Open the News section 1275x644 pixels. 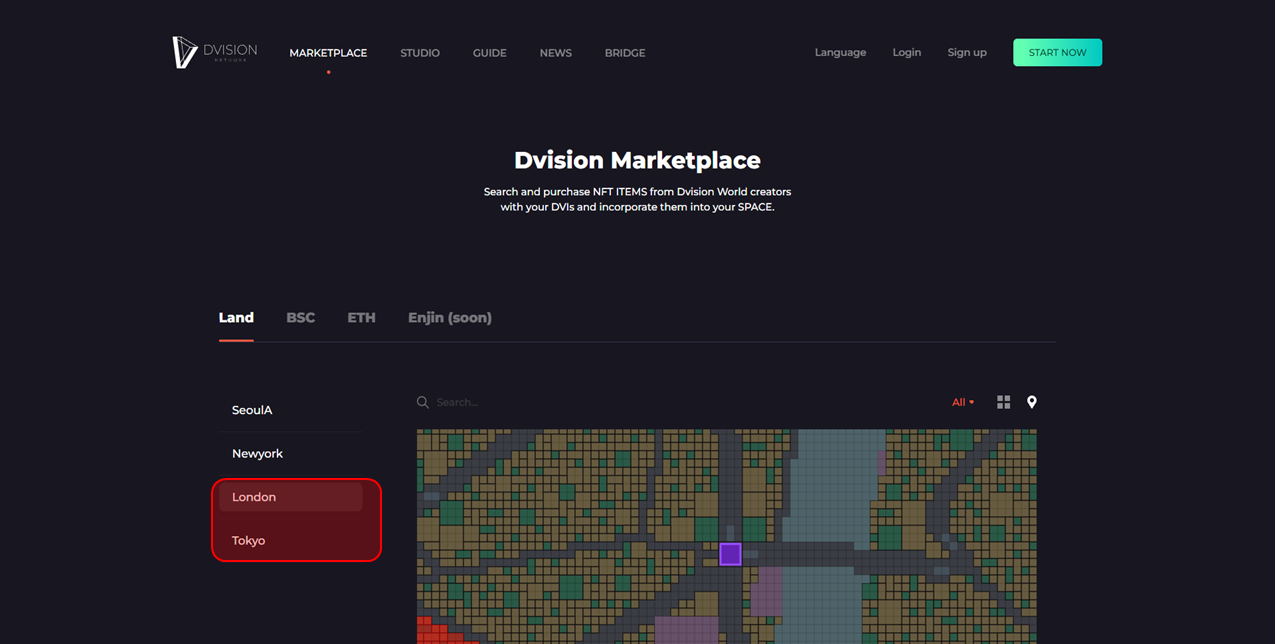pyautogui.click(x=556, y=53)
